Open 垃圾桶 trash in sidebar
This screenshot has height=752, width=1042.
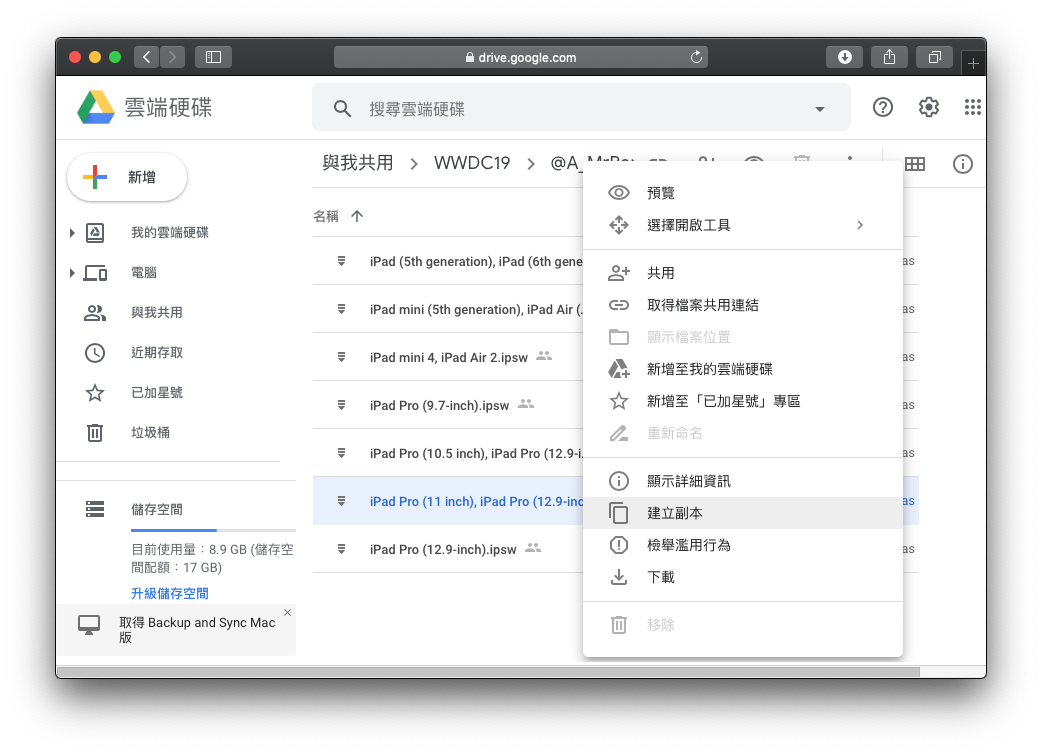(x=150, y=432)
